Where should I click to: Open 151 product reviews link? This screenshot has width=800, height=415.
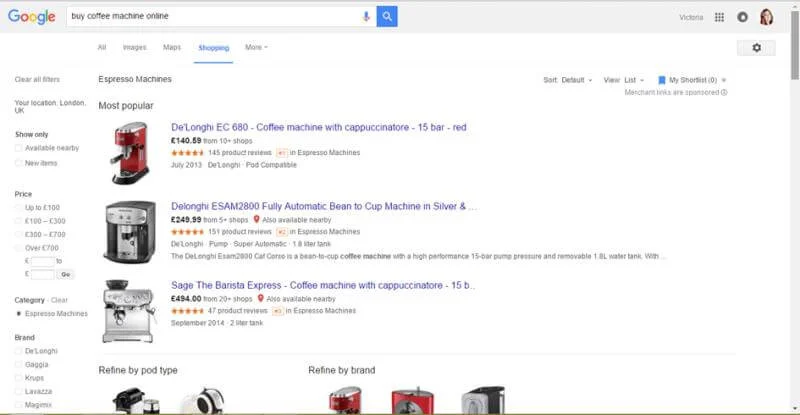coord(239,232)
